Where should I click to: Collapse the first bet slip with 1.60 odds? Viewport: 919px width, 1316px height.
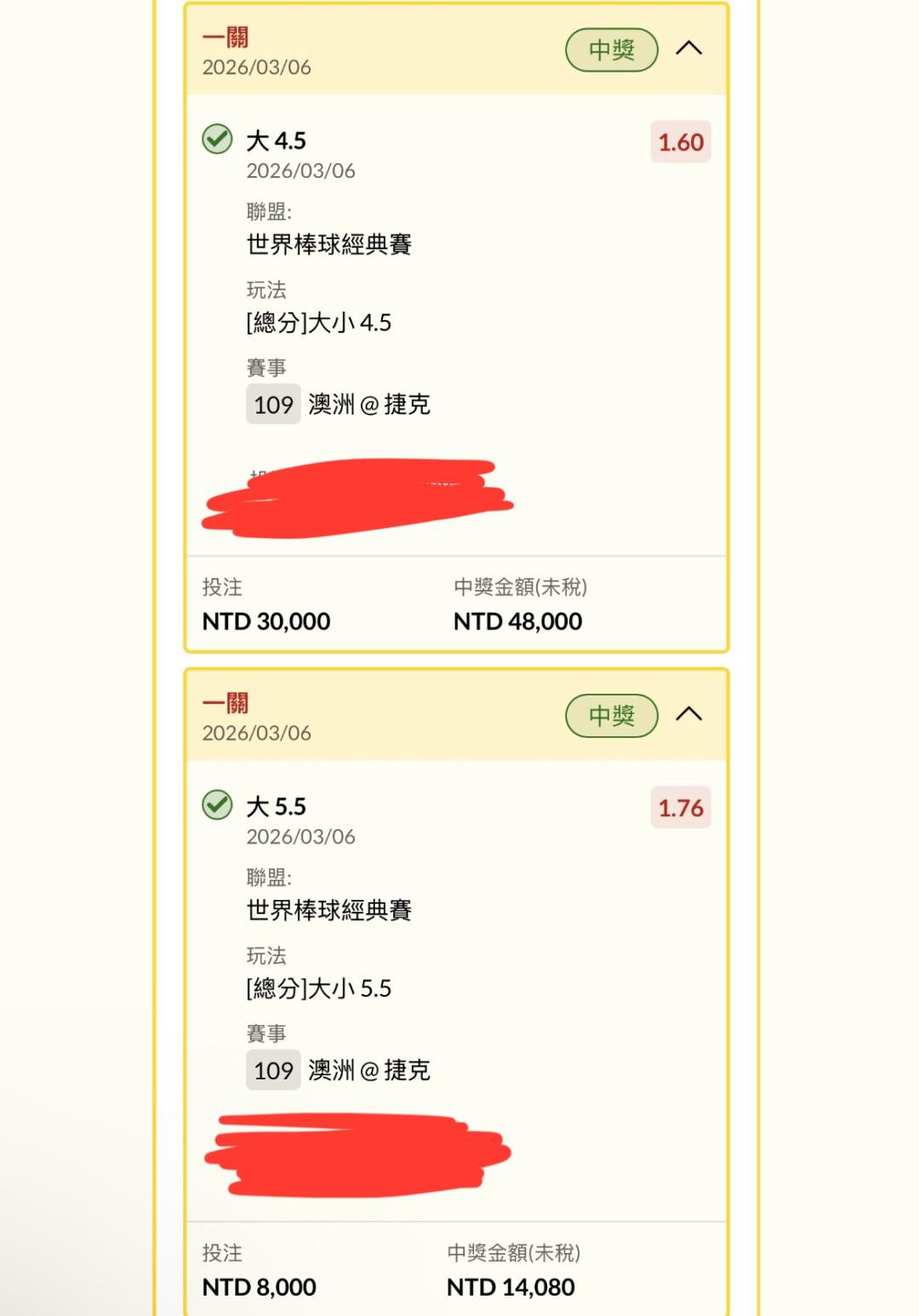[688, 49]
